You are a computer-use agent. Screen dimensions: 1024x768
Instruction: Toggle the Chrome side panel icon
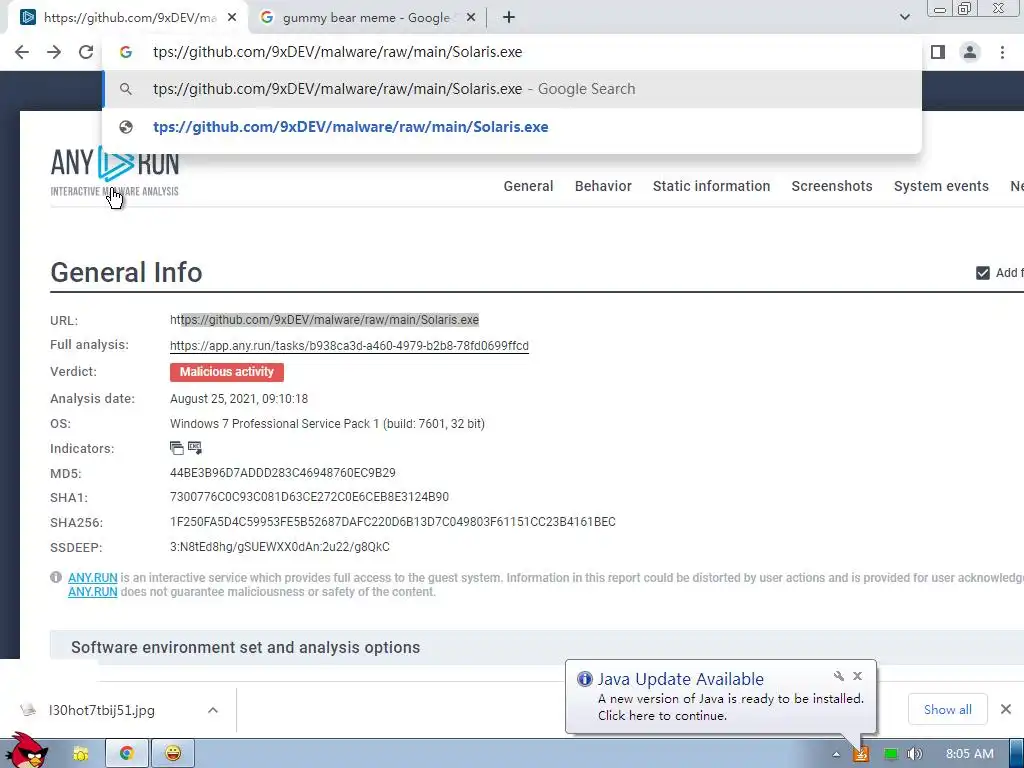coord(938,52)
